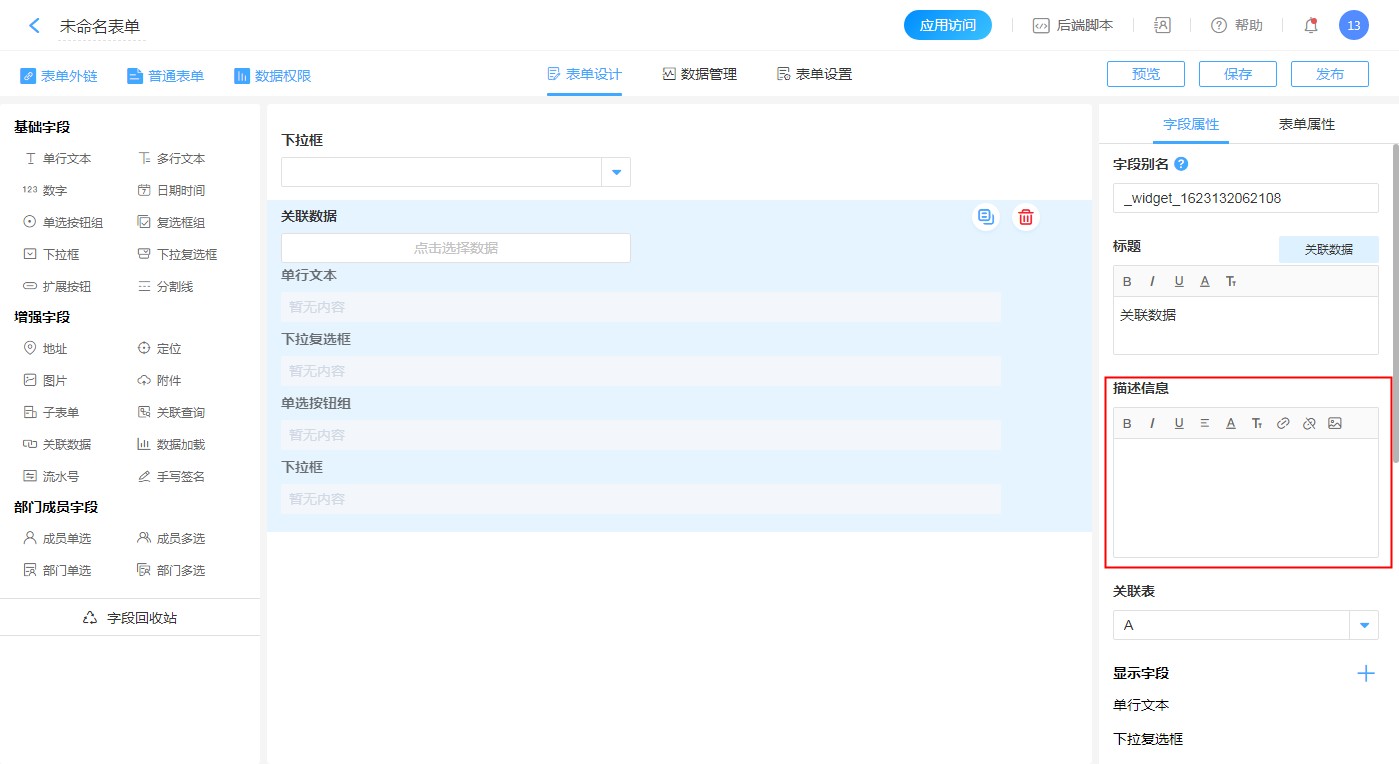Switch to the 表单属性 tab
The width and height of the screenshot is (1399, 764).
pos(1306,124)
